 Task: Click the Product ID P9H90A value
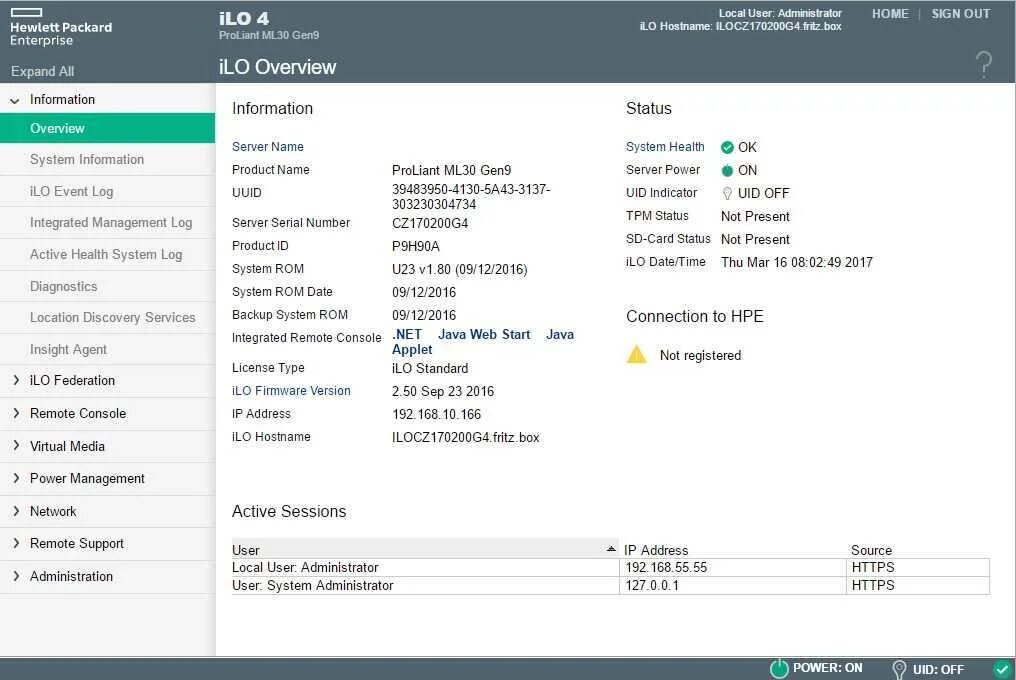point(415,246)
